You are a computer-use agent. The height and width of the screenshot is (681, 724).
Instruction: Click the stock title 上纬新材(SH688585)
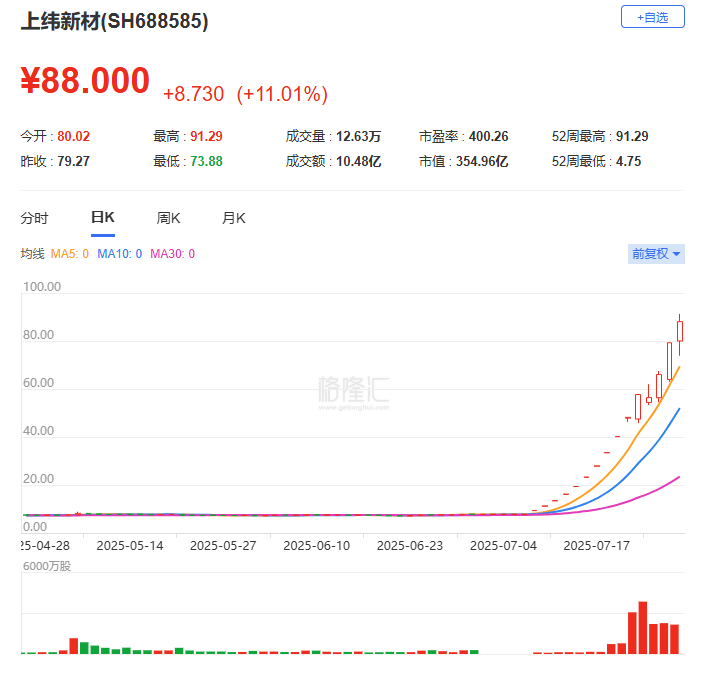[x=115, y=21]
